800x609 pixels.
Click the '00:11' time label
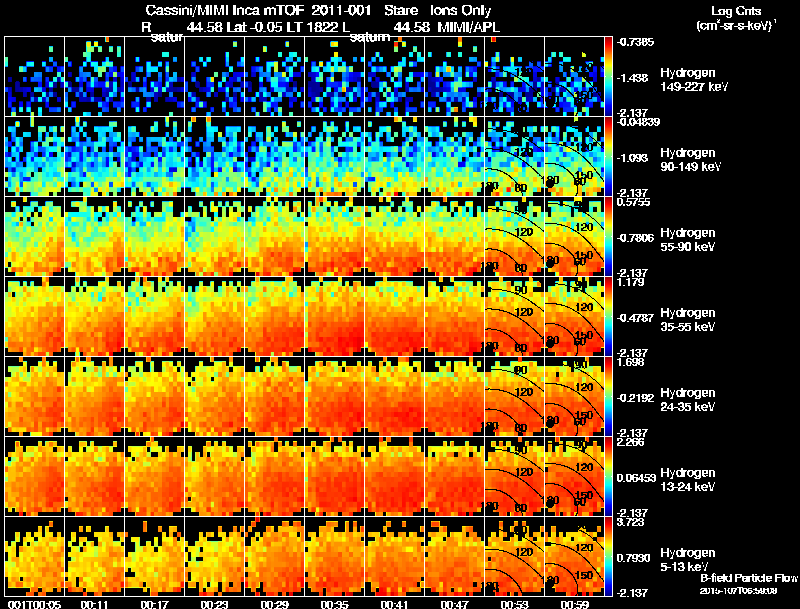[94, 604]
